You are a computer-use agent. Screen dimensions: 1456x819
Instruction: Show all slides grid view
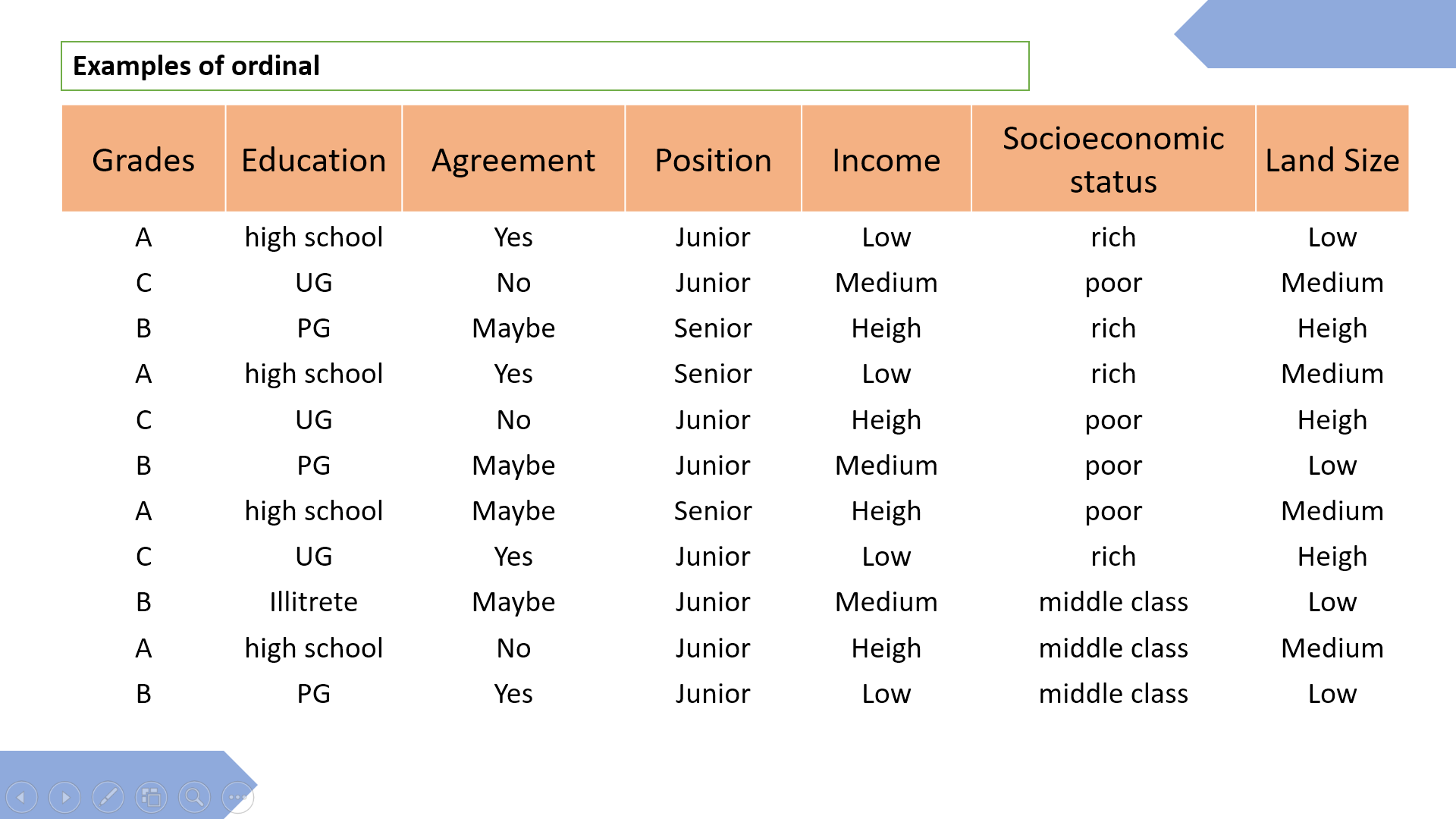pyautogui.click(x=151, y=797)
